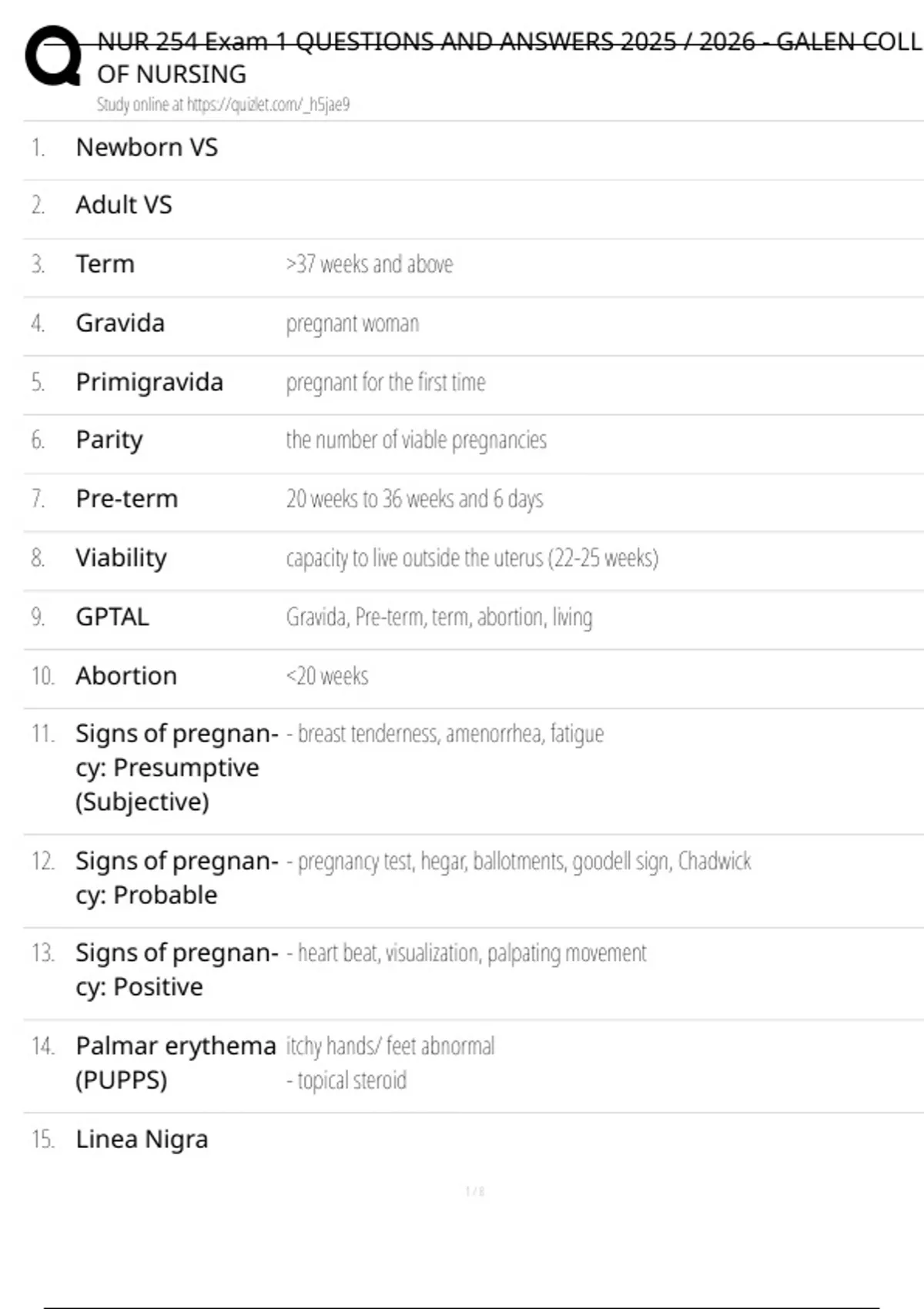Screen dimensions: 924x1309
Task: Click the Parity definition text
Action: pos(416,440)
